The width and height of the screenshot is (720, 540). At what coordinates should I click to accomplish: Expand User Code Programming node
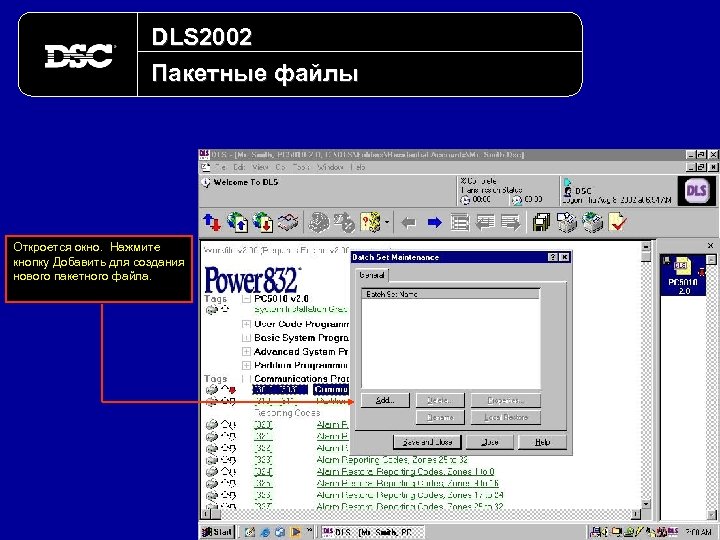pyautogui.click(x=247, y=324)
